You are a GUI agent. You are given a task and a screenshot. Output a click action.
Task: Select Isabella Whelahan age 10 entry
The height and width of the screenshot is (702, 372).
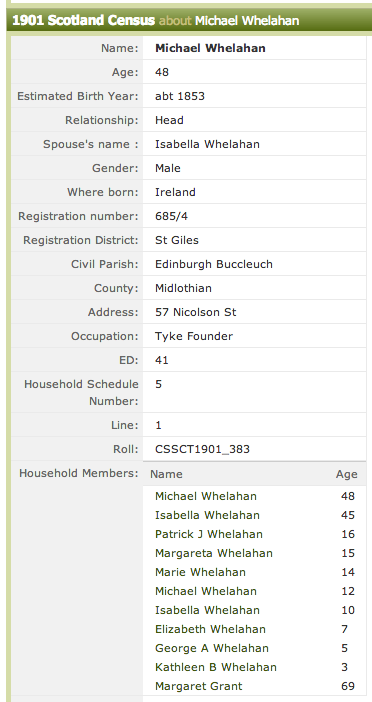[207, 610]
